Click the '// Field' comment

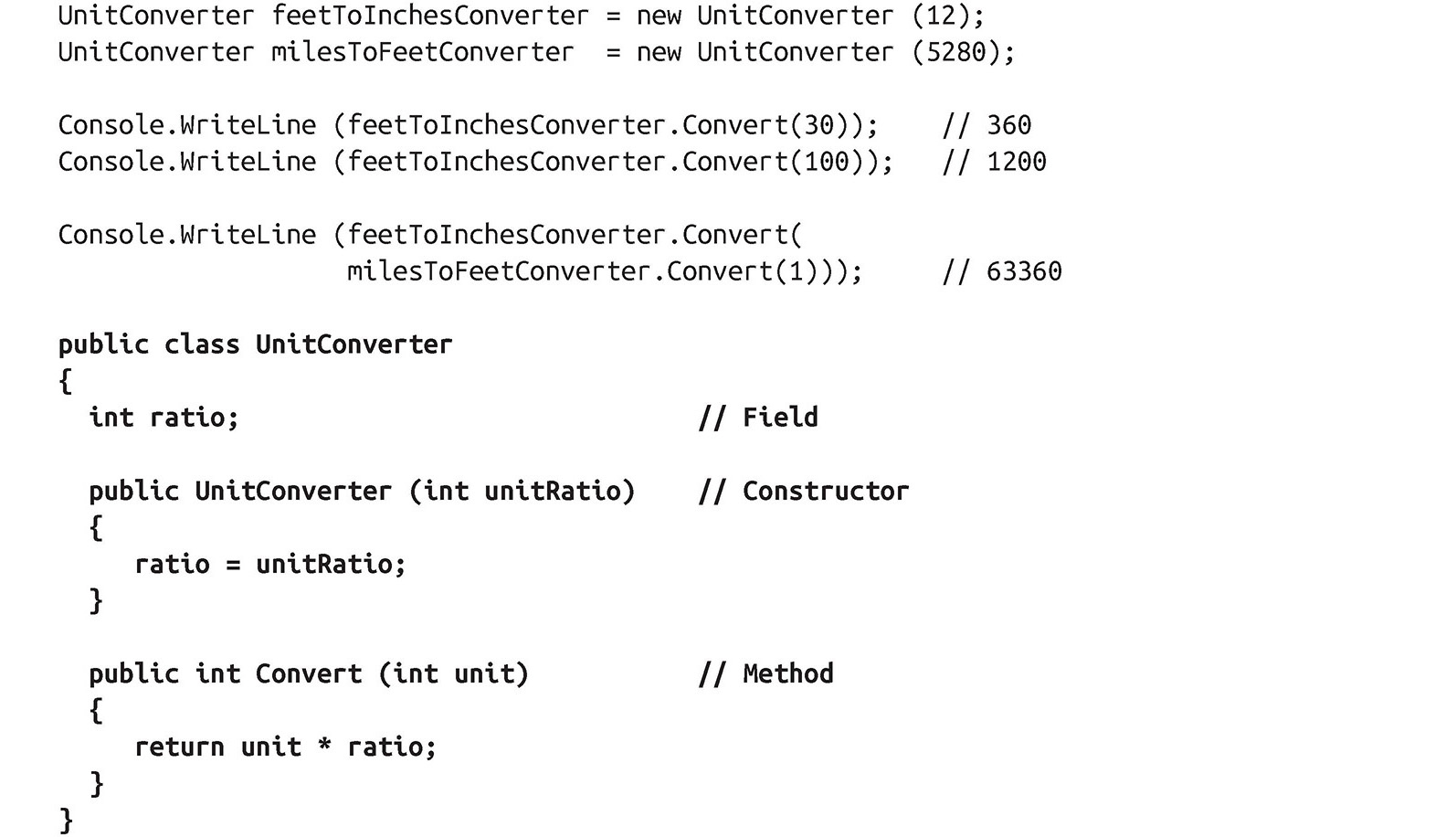[x=758, y=418]
